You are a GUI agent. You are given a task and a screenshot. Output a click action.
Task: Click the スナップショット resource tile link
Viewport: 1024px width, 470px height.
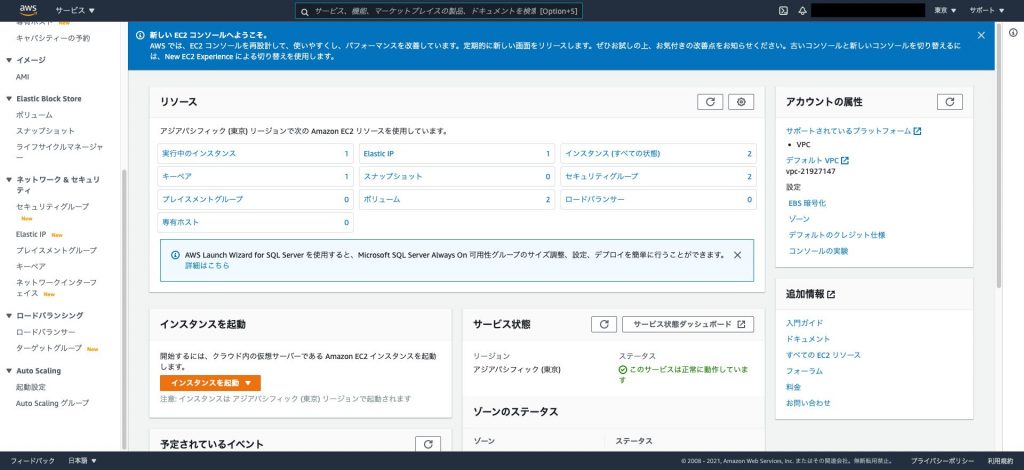tap(393, 177)
